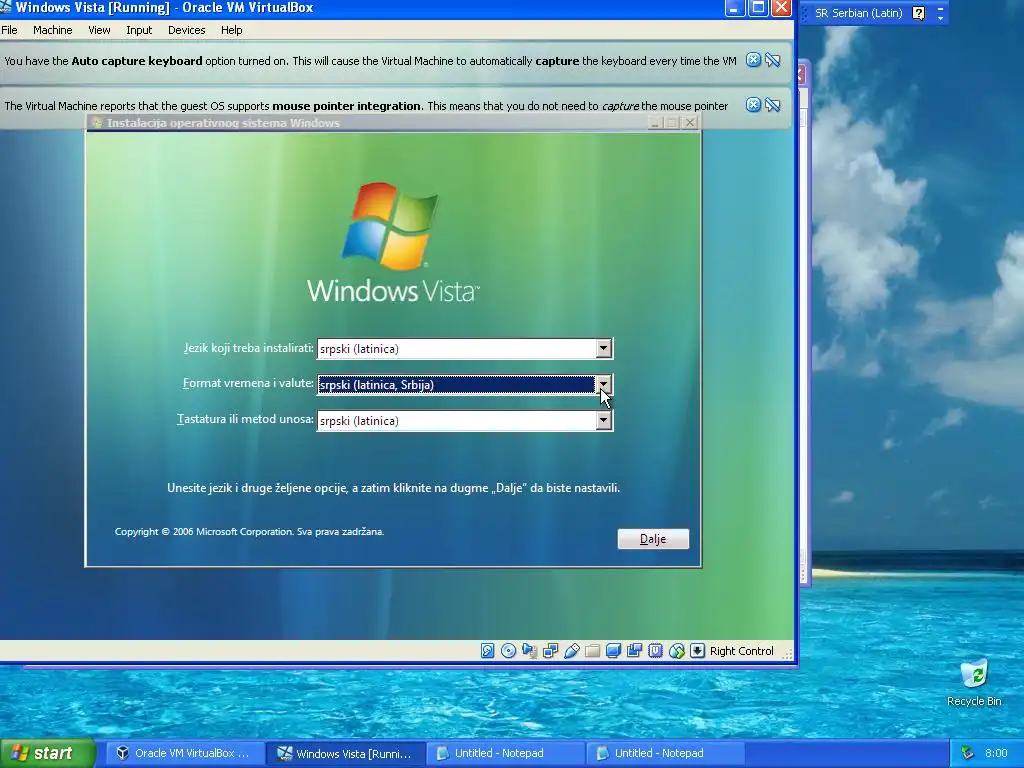Open the Machine menu
The image size is (1024, 768).
click(53, 30)
